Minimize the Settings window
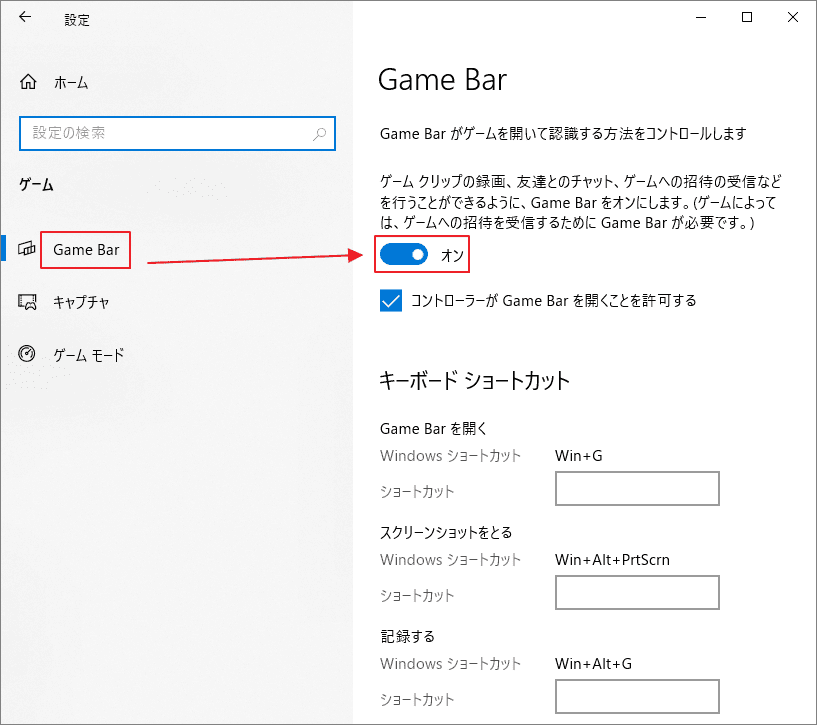 pos(700,17)
